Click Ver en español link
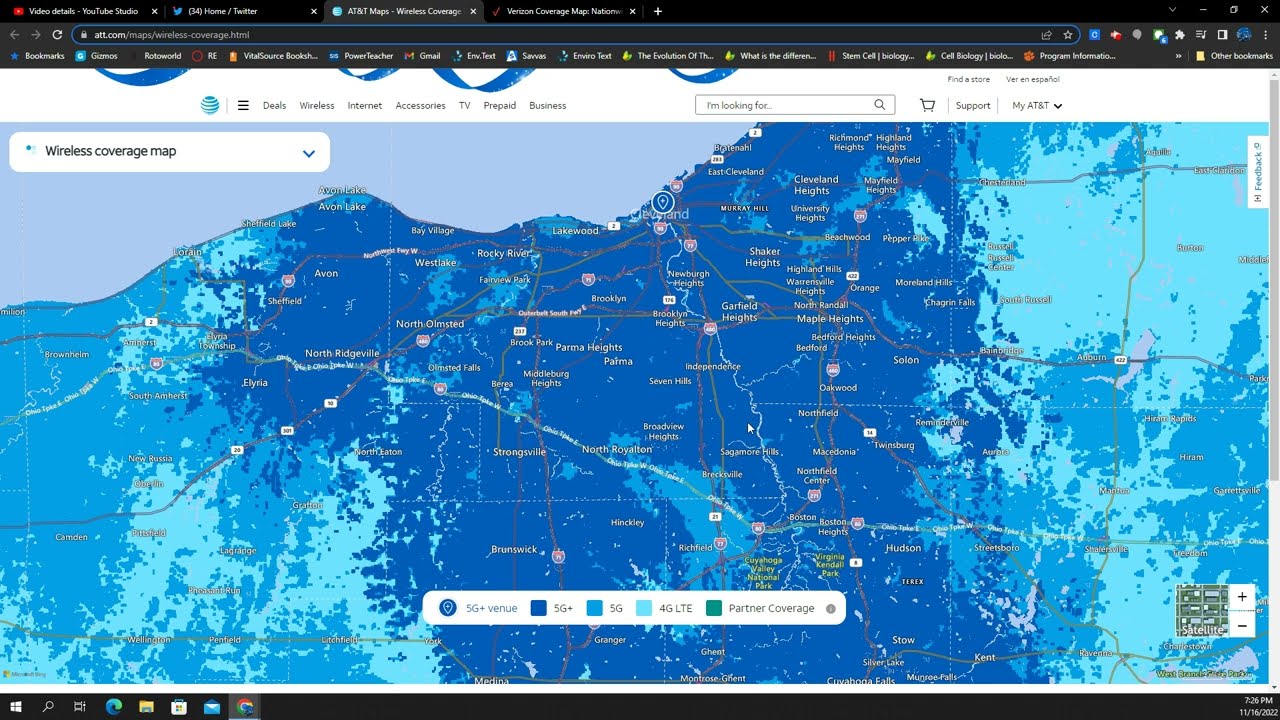This screenshot has height=720, width=1280. click(x=1033, y=79)
